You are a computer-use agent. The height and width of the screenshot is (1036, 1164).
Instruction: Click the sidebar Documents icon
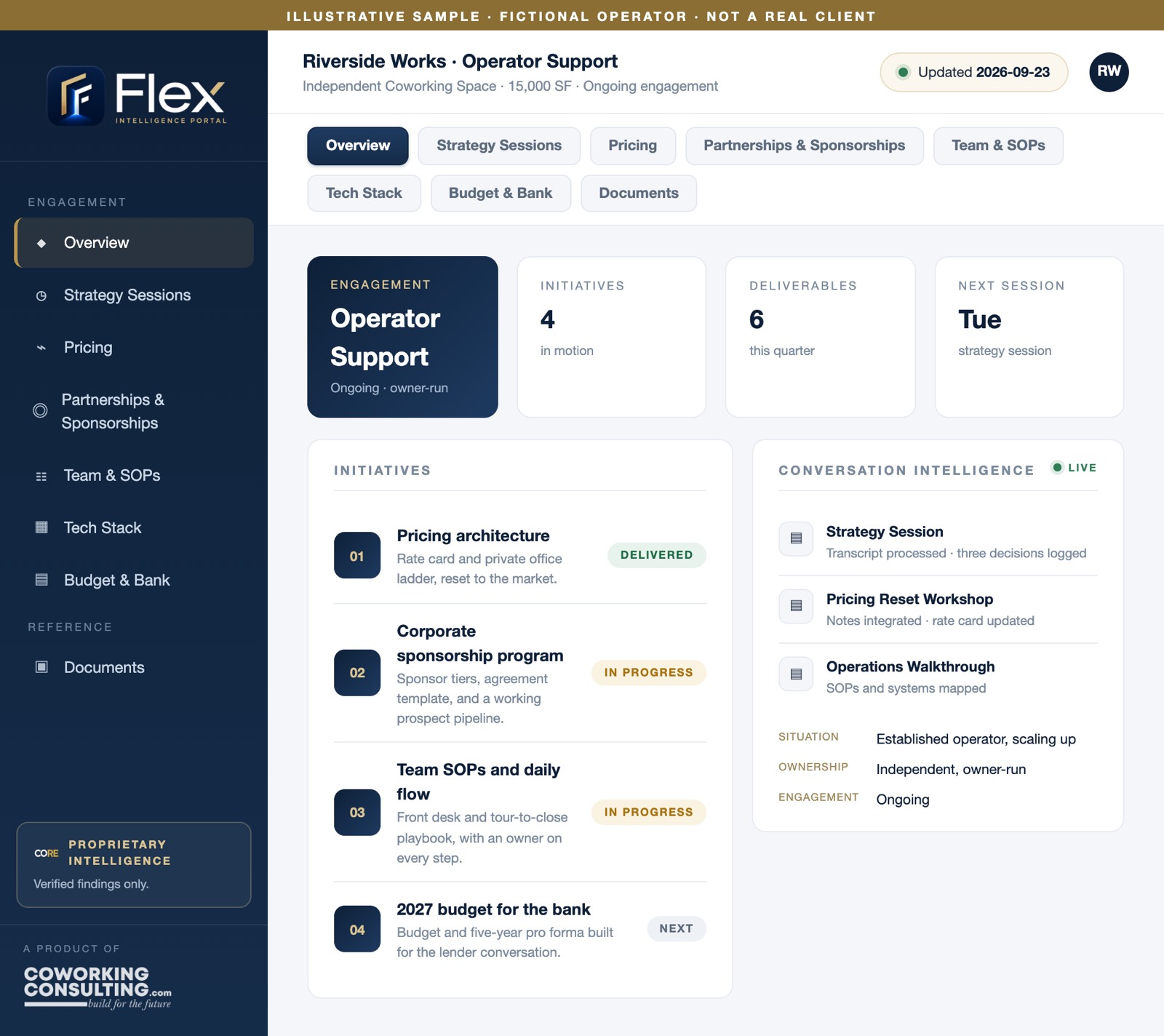pyautogui.click(x=41, y=667)
